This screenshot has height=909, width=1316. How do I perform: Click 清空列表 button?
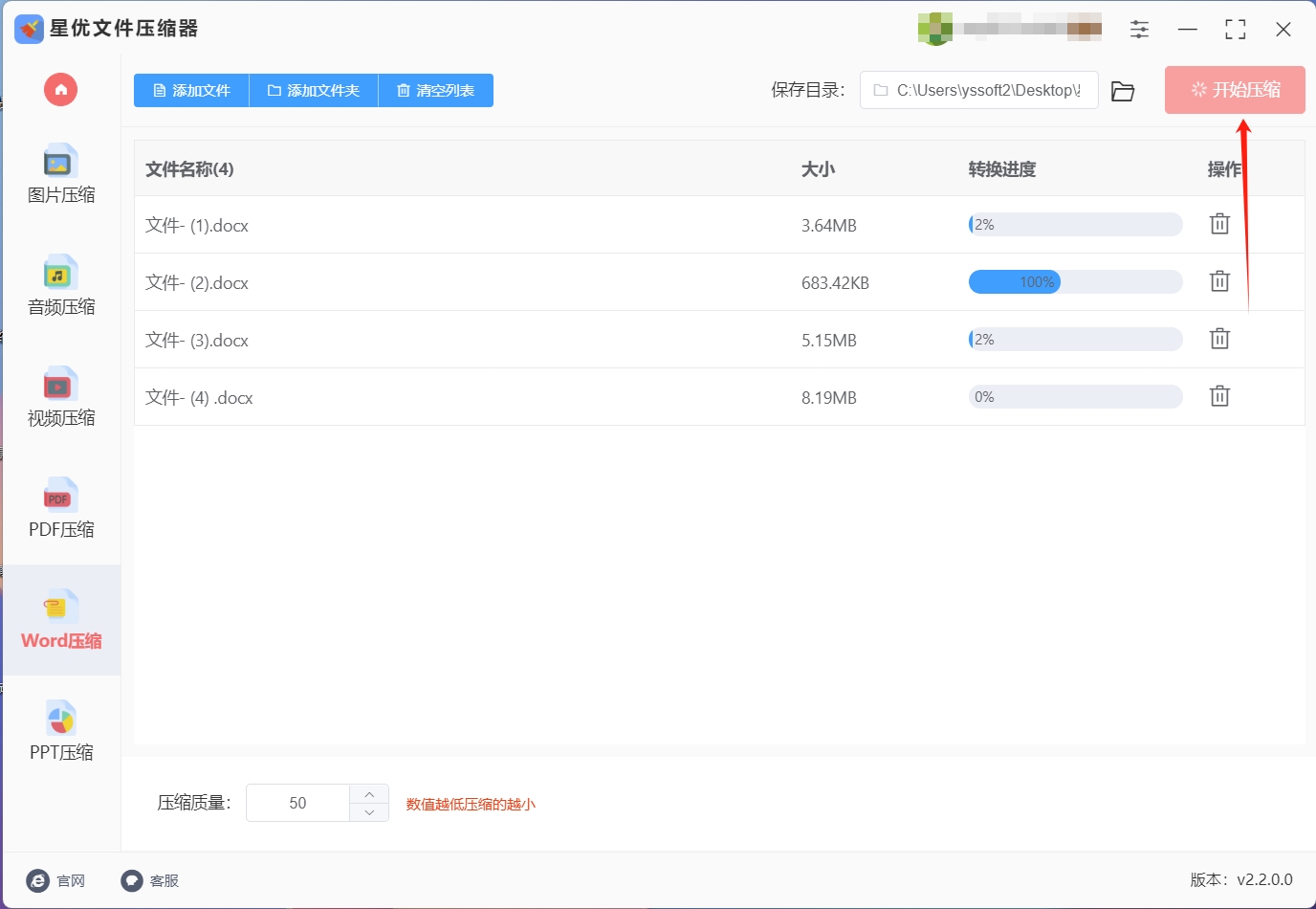point(436,90)
